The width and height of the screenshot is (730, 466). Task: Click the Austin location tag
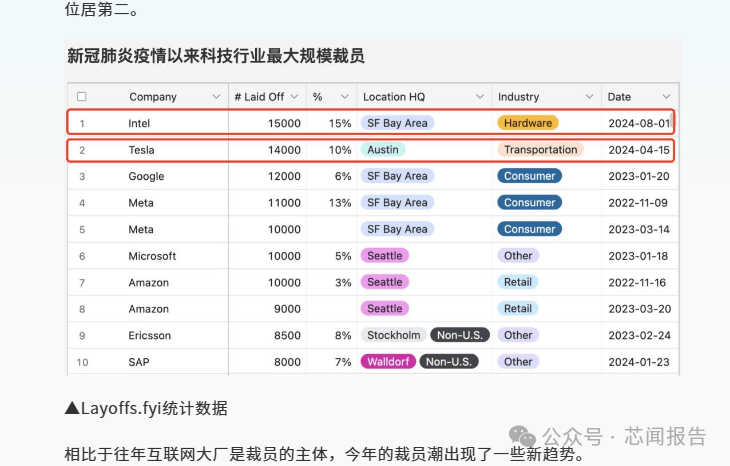pyautogui.click(x=383, y=149)
